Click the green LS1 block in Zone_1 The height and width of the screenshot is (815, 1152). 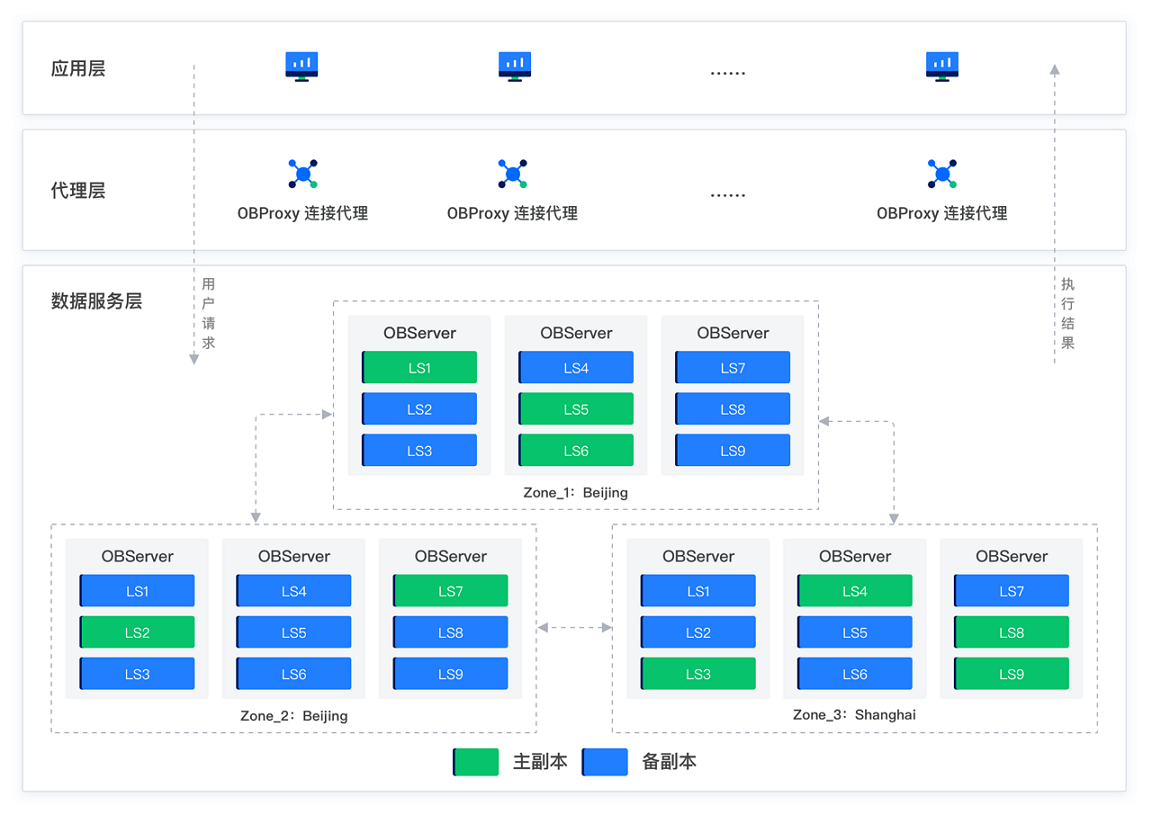pos(420,367)
